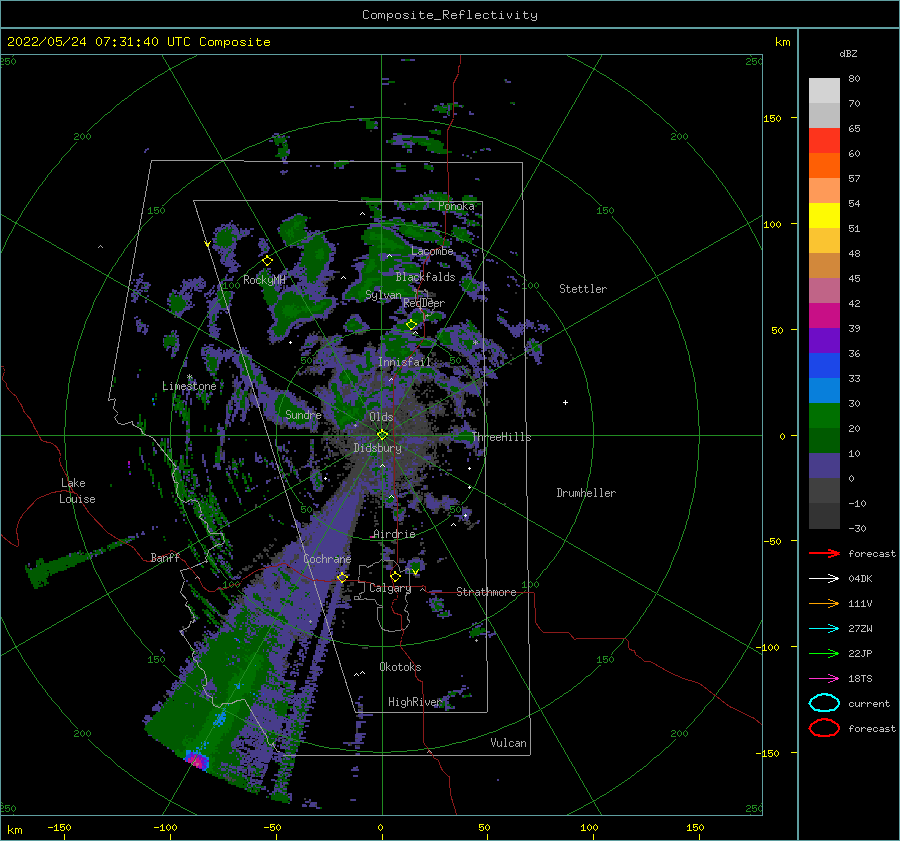Select the Blackfalds label

click(x=425, y=277)
